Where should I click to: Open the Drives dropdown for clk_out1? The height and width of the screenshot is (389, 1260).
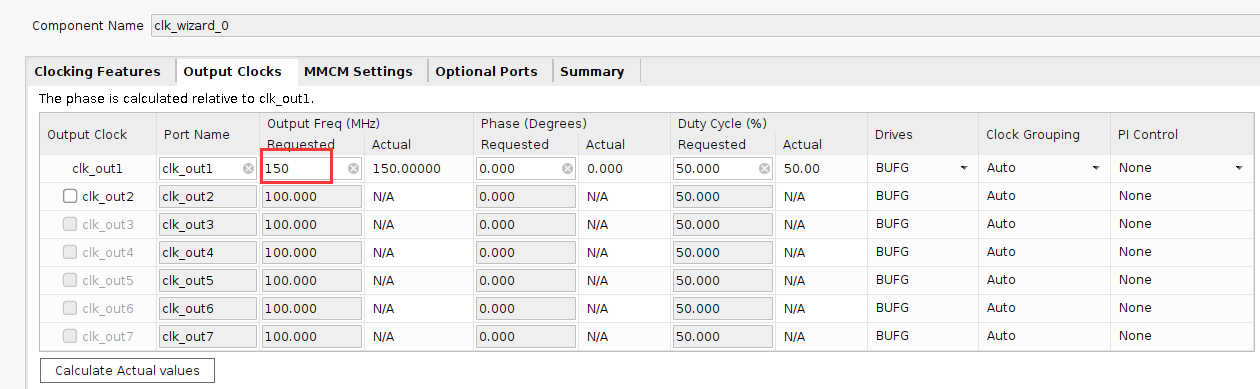pos(921,168)
